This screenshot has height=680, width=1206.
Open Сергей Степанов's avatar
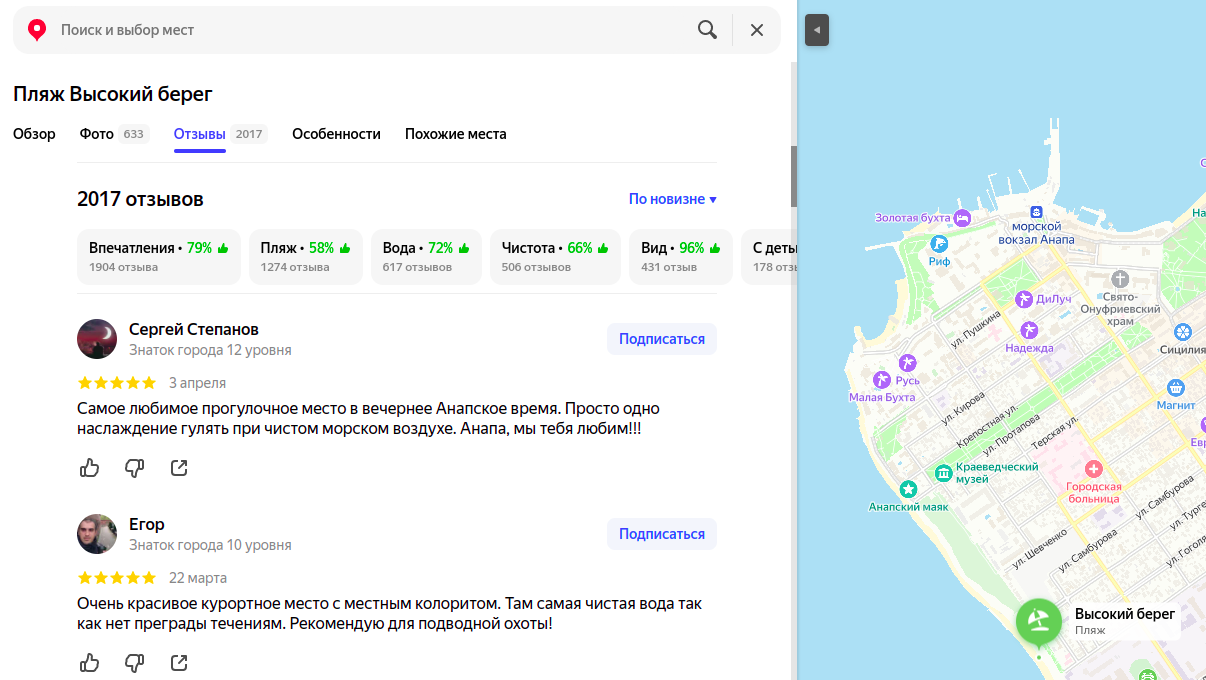(97, 339)
